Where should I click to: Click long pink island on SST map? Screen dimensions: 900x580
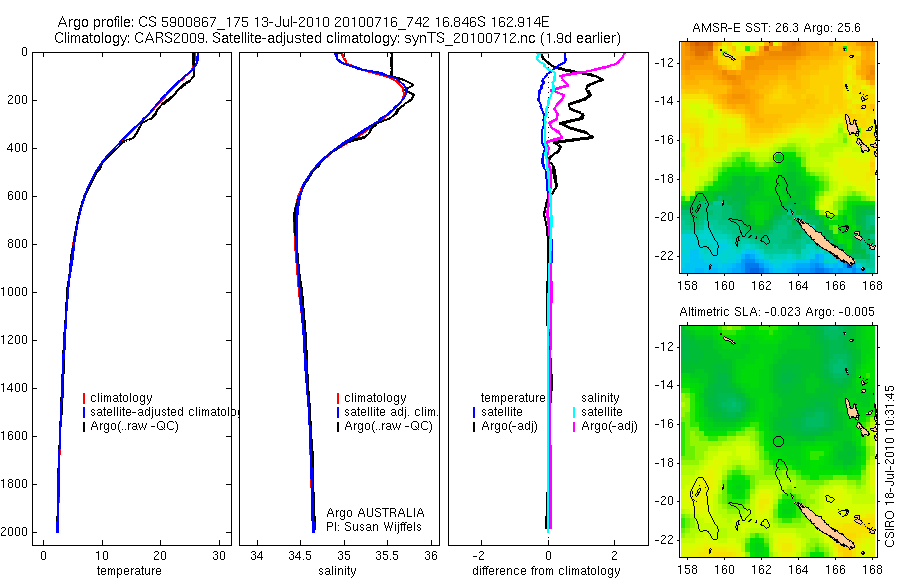[825, 241]
